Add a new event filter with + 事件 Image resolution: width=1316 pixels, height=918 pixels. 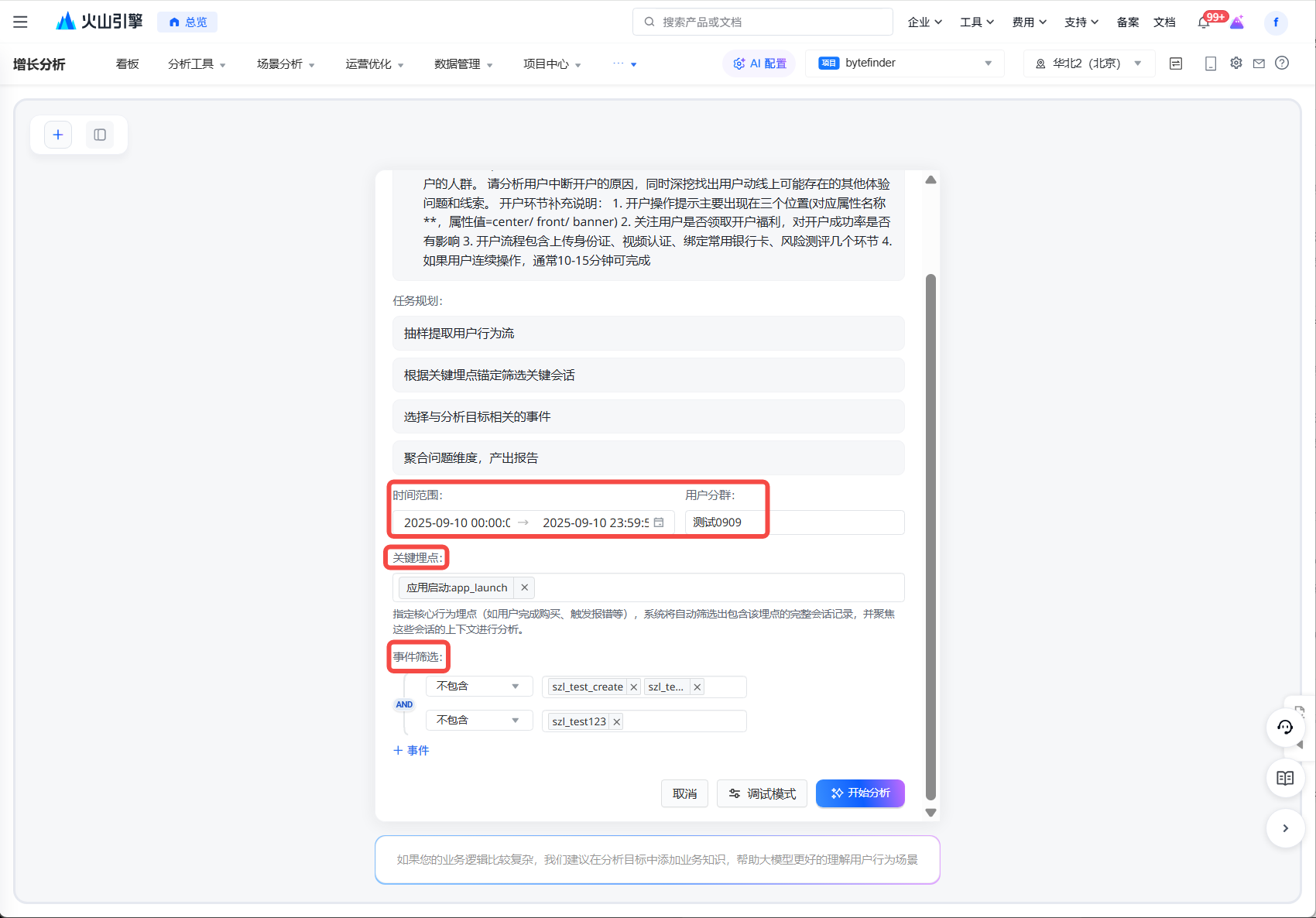411,751
